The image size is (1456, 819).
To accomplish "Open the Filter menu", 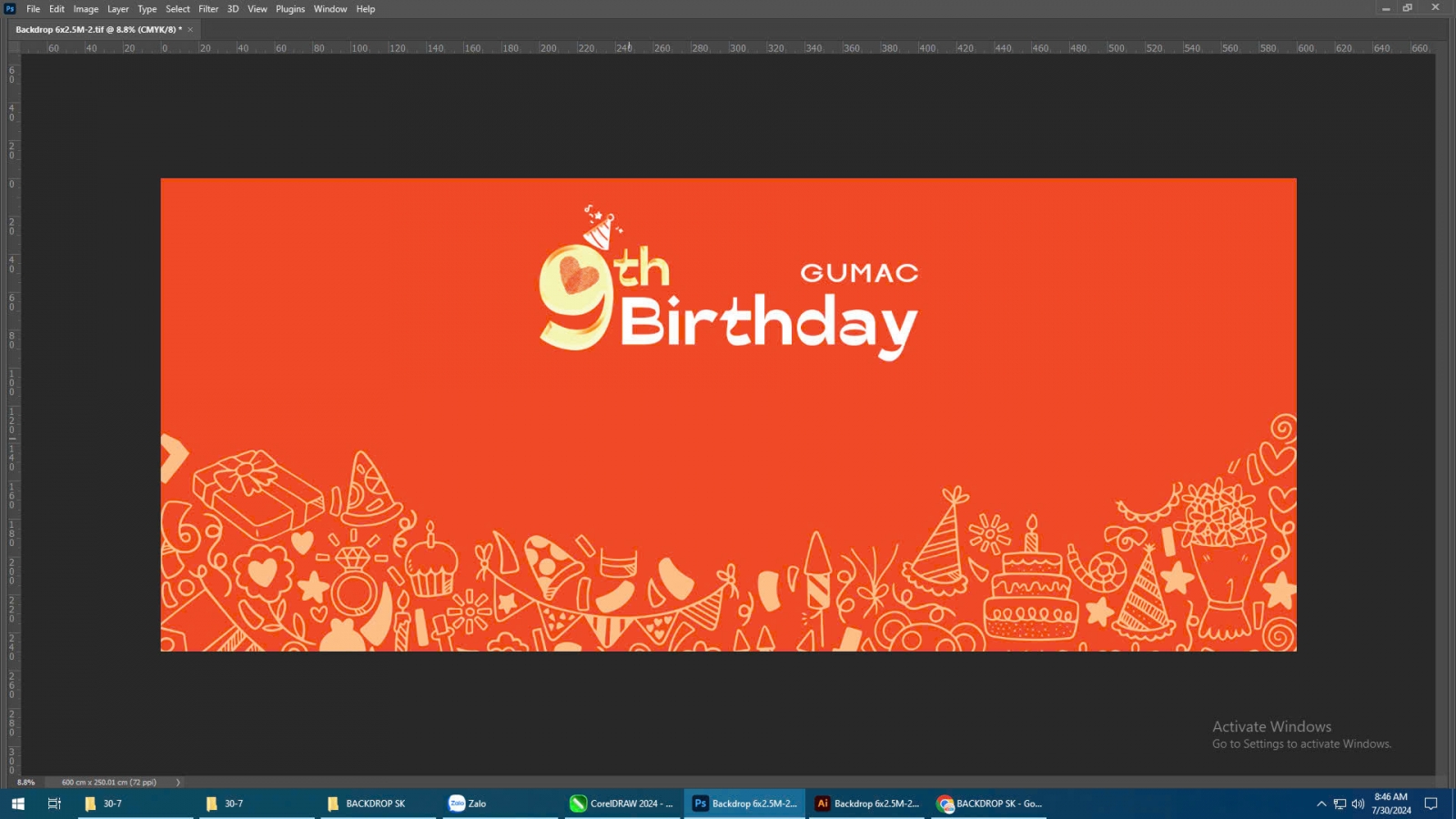I will coord(208,9).
